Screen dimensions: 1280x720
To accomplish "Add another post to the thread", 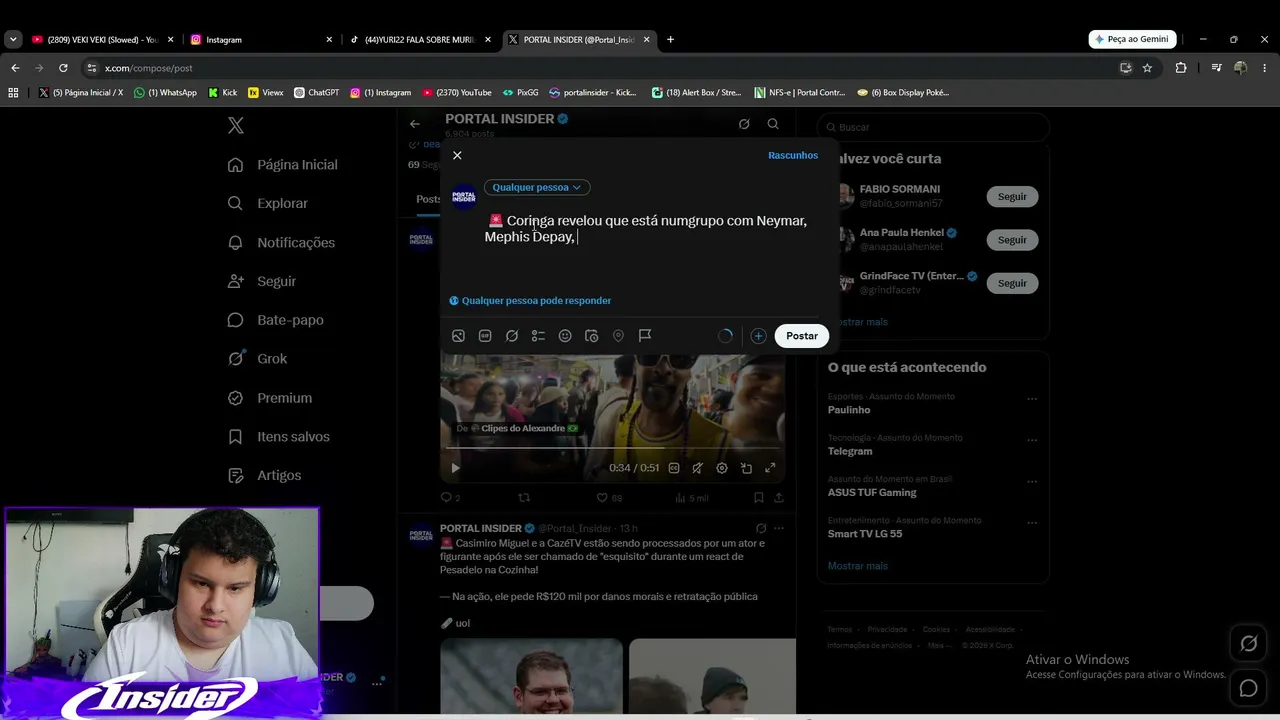I will pyautogui.click(x=759, y=336).
